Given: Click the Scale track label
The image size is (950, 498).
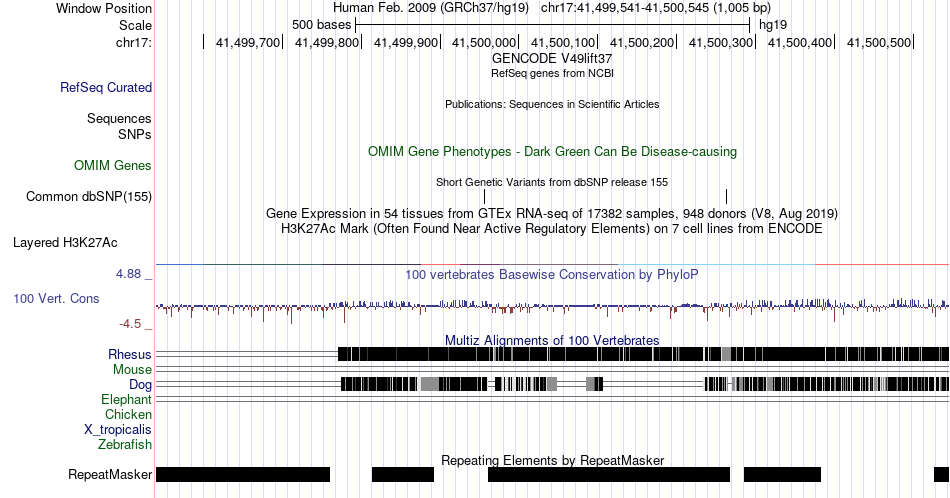Looking at the screenshot, I should (135, 25).
